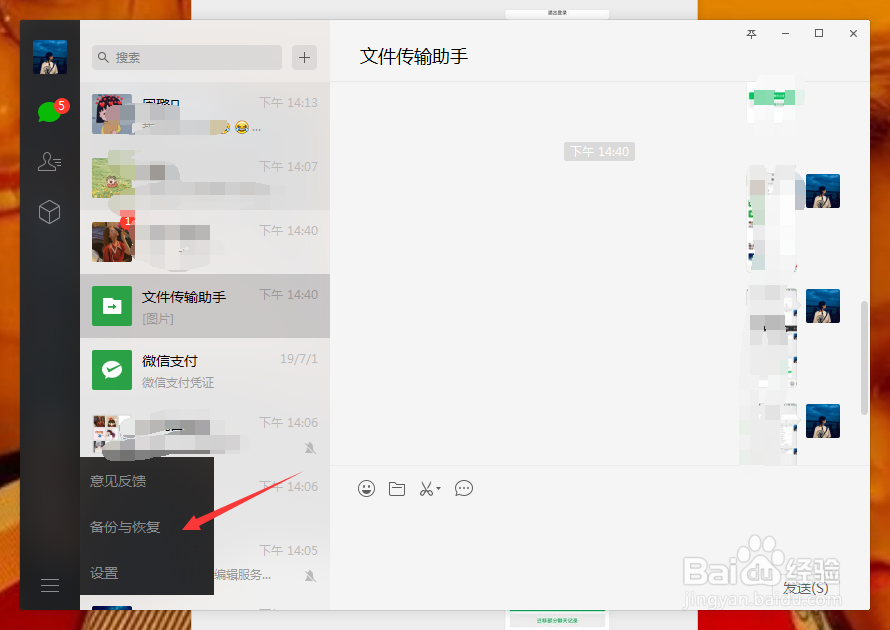Select the Chats icon in the sidebar
Screen dimensions: 890x630
[49, 110]
